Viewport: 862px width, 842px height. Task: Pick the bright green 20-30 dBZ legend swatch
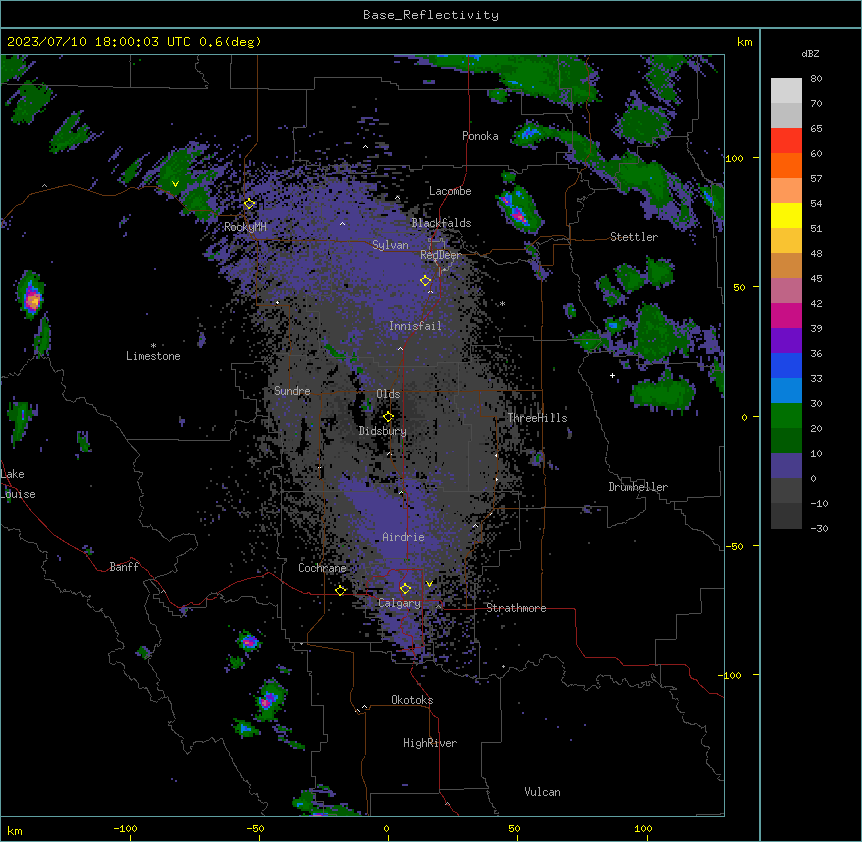point(786,416)
